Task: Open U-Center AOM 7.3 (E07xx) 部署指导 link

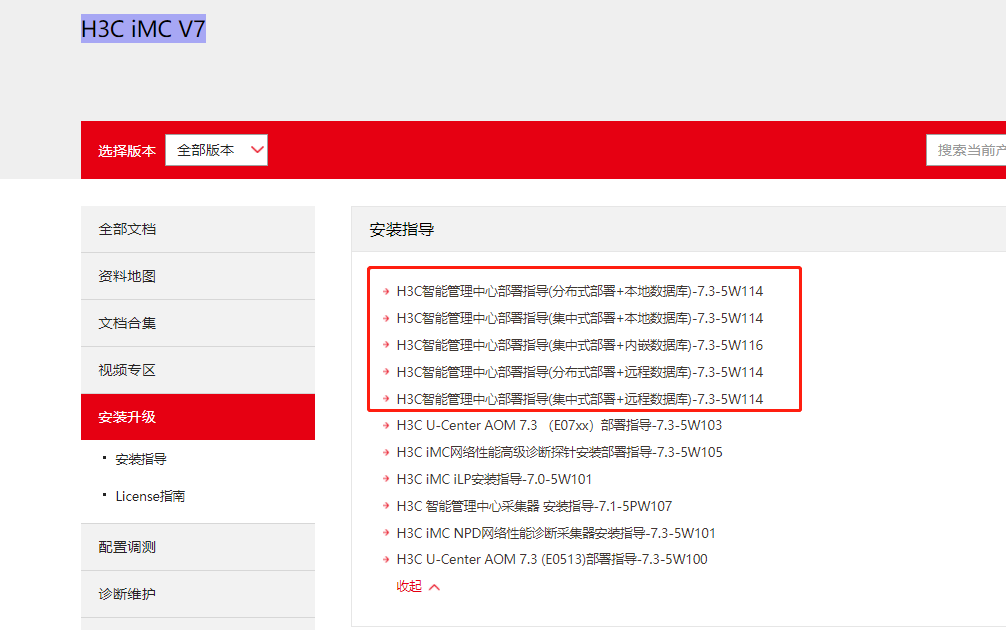Action: (x=559, y=425)
